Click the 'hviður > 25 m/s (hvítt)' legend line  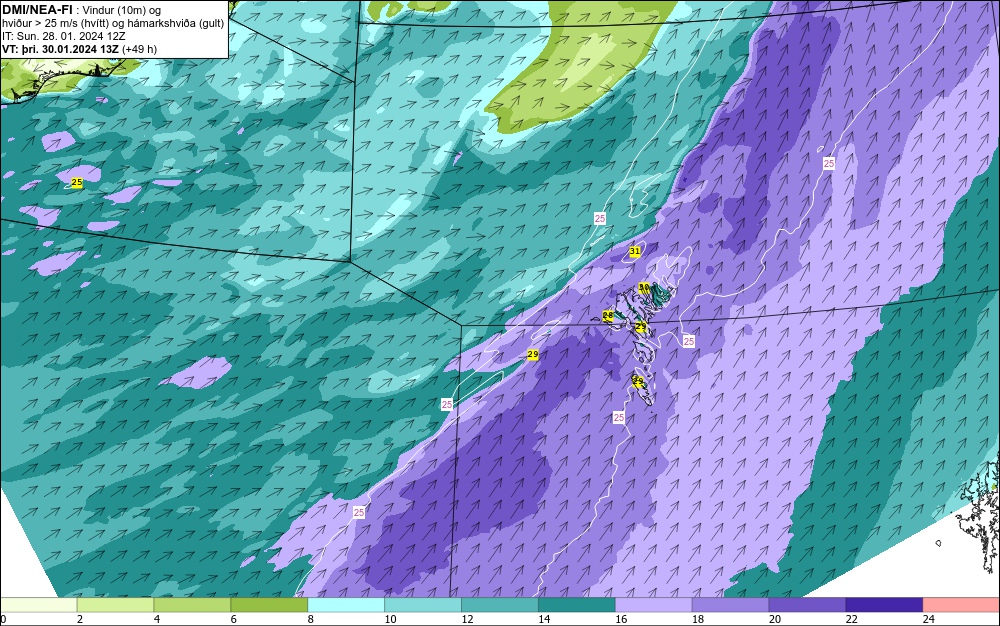click(x=113, y=24)
